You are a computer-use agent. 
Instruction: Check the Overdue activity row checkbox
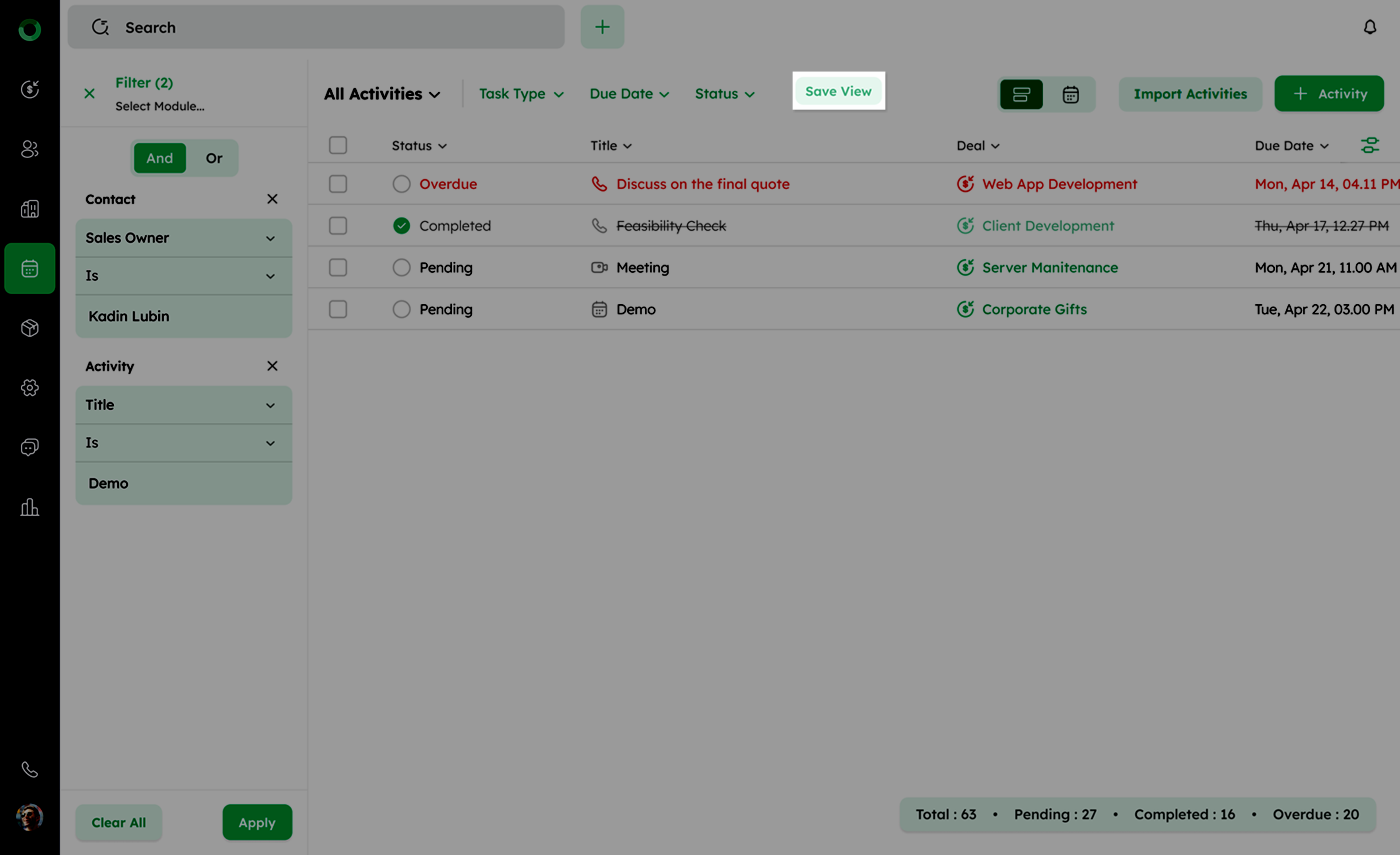pyautogui.click(x=338, y=184)
